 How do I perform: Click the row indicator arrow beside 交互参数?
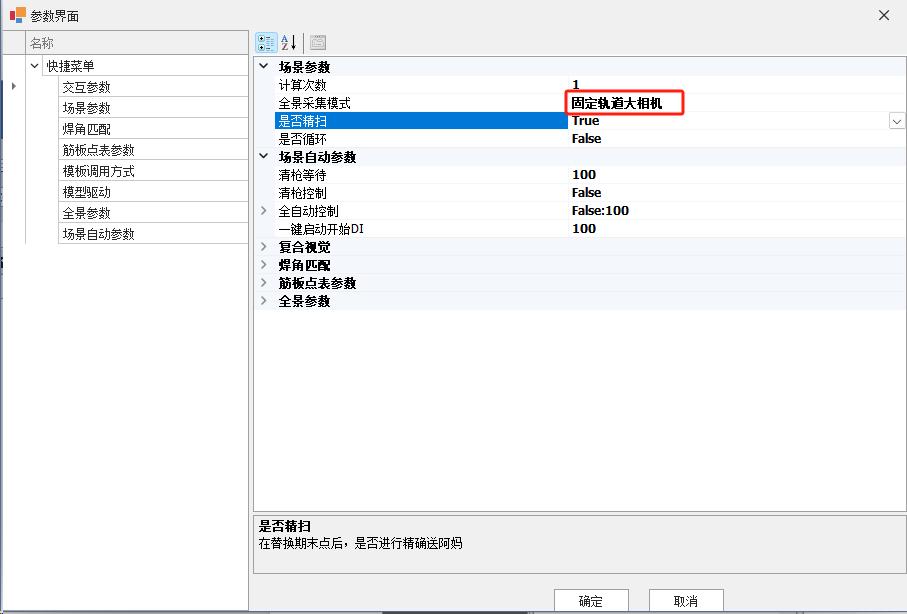click(x=14, y=87)
